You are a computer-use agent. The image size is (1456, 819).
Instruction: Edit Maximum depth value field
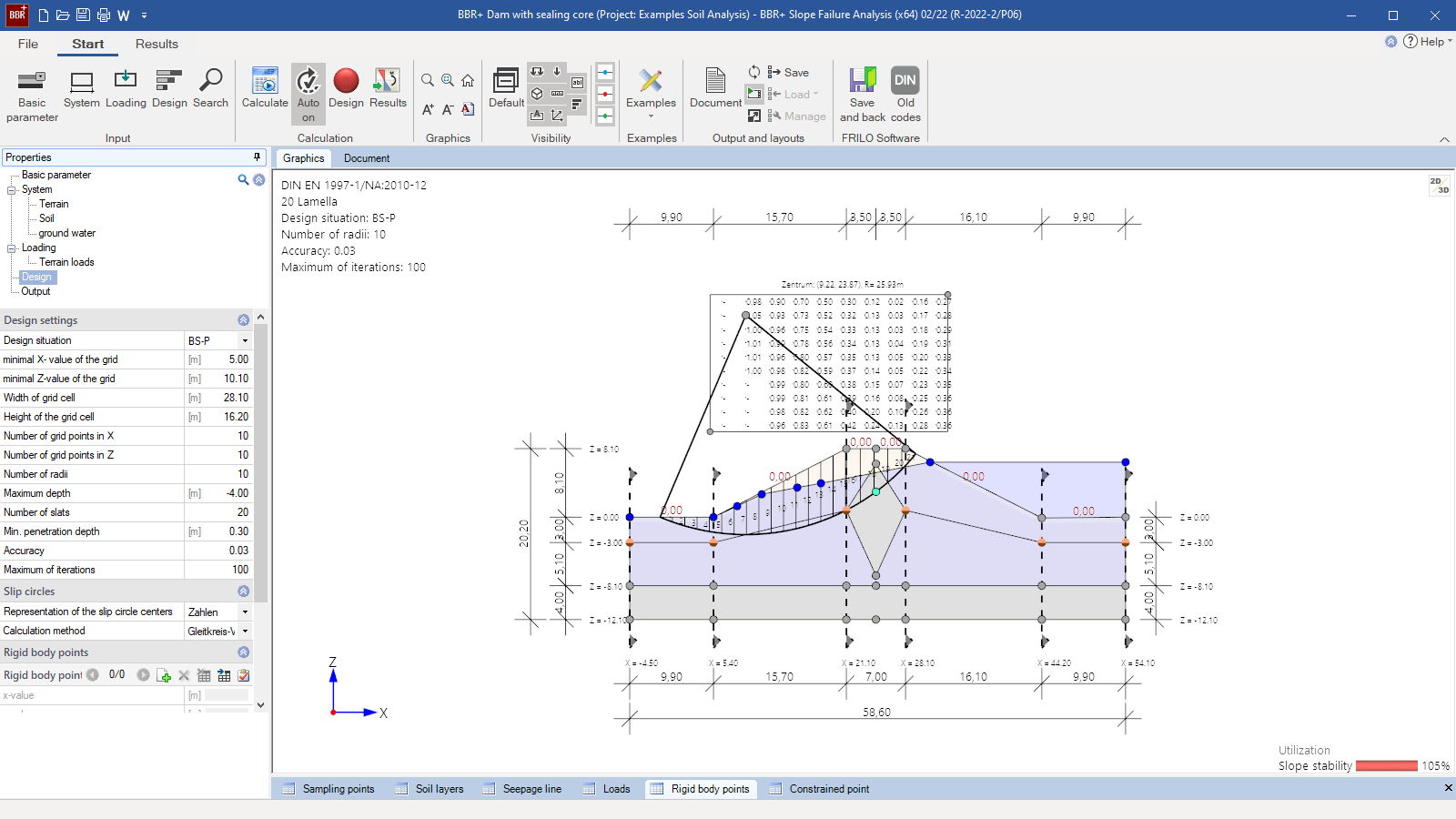(x=217, y=493)
